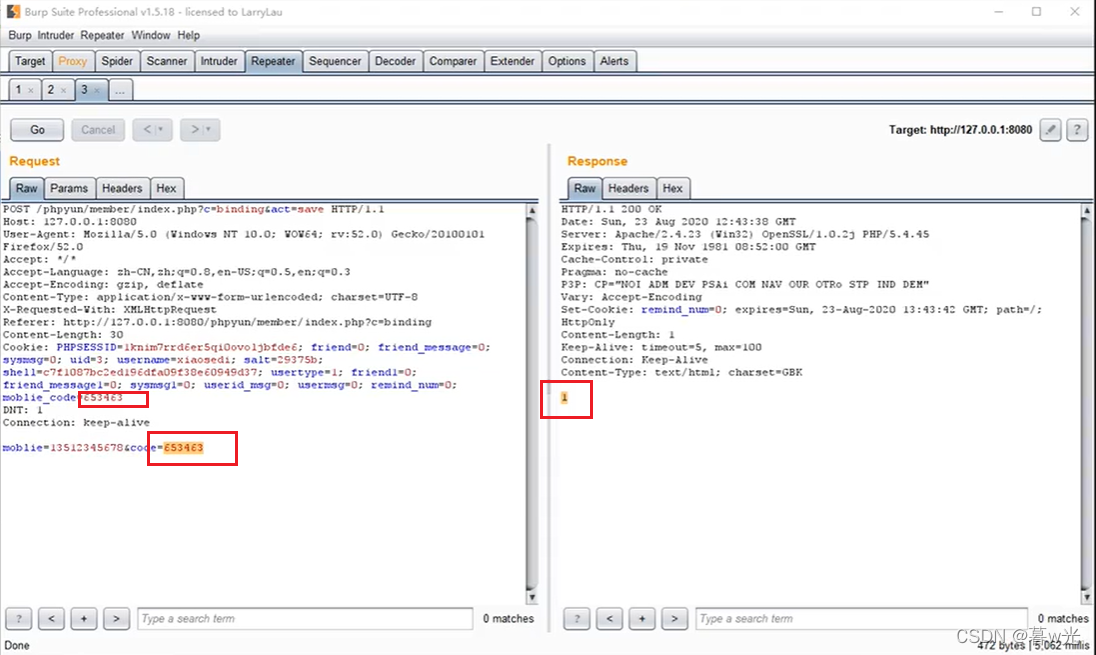Image resolution: width=1096 pixels, height=655 pixels.
Task: Switch to the Alerts tab
Action: (x=614, y=61)
